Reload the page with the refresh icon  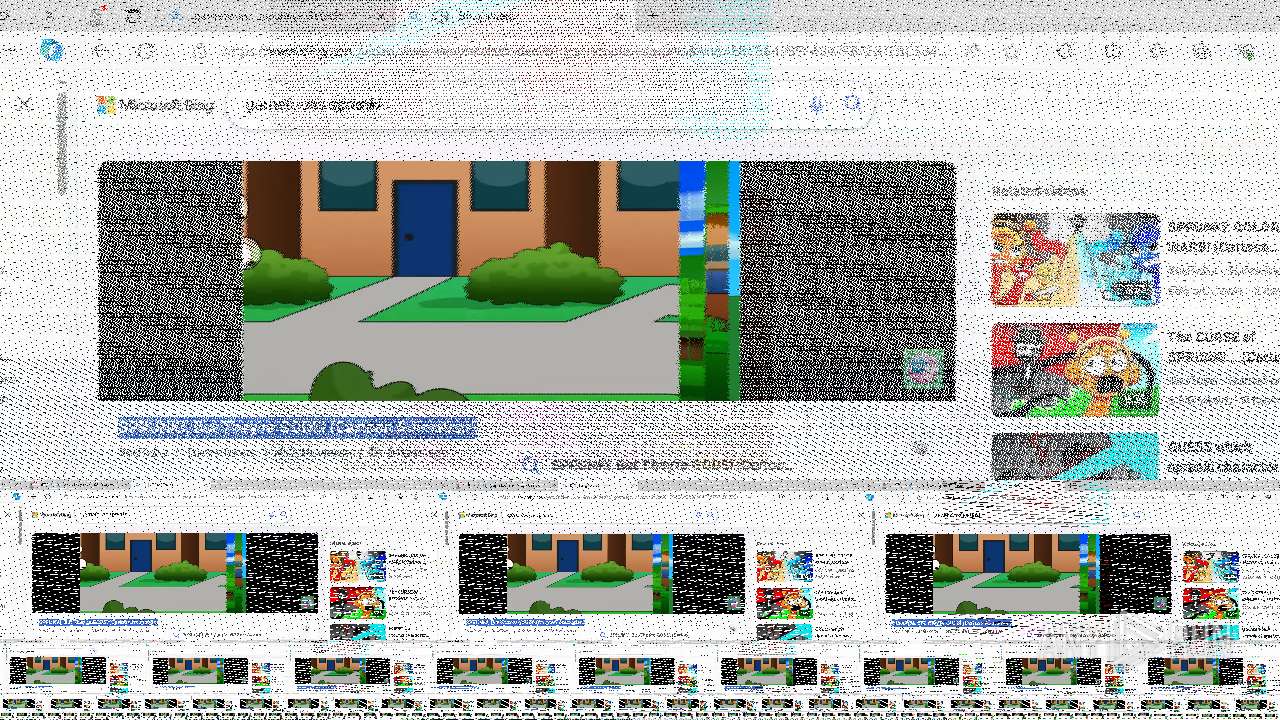click(146, 51)
